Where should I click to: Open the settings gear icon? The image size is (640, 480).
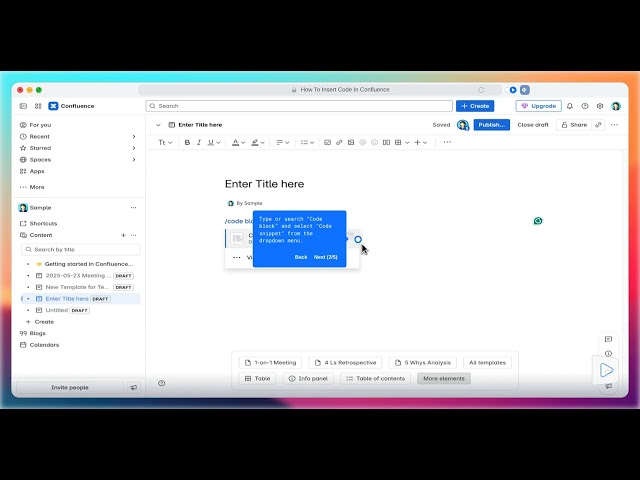tap(600, 106)
